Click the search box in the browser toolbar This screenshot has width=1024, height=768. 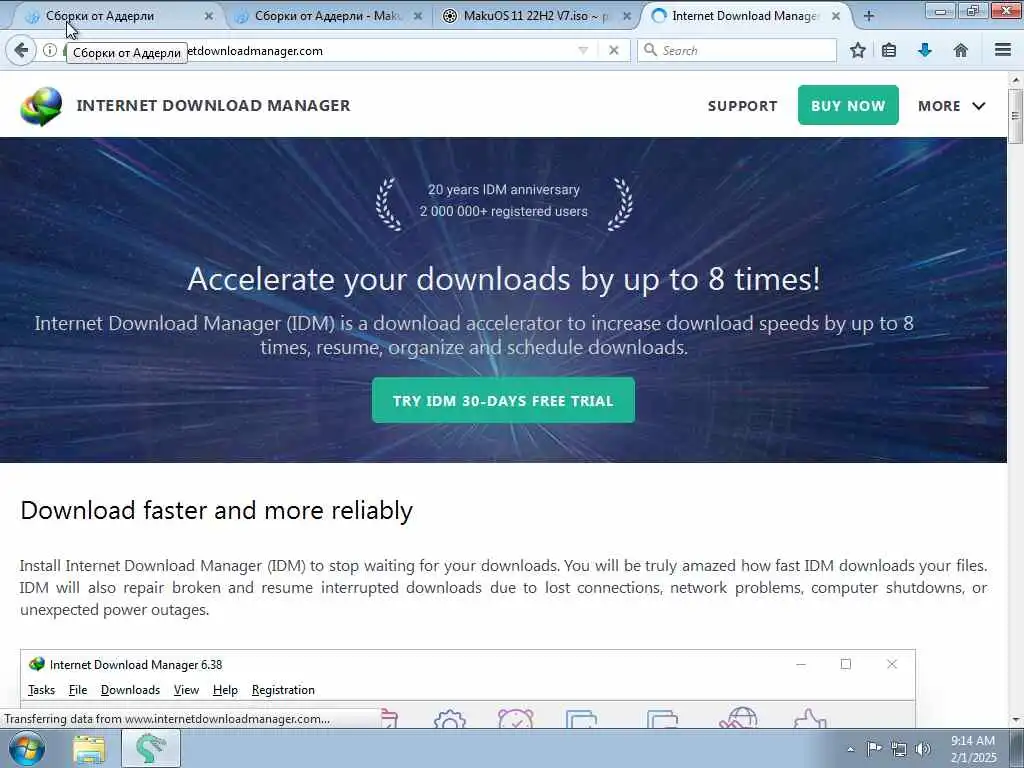(x=737, y=50)
